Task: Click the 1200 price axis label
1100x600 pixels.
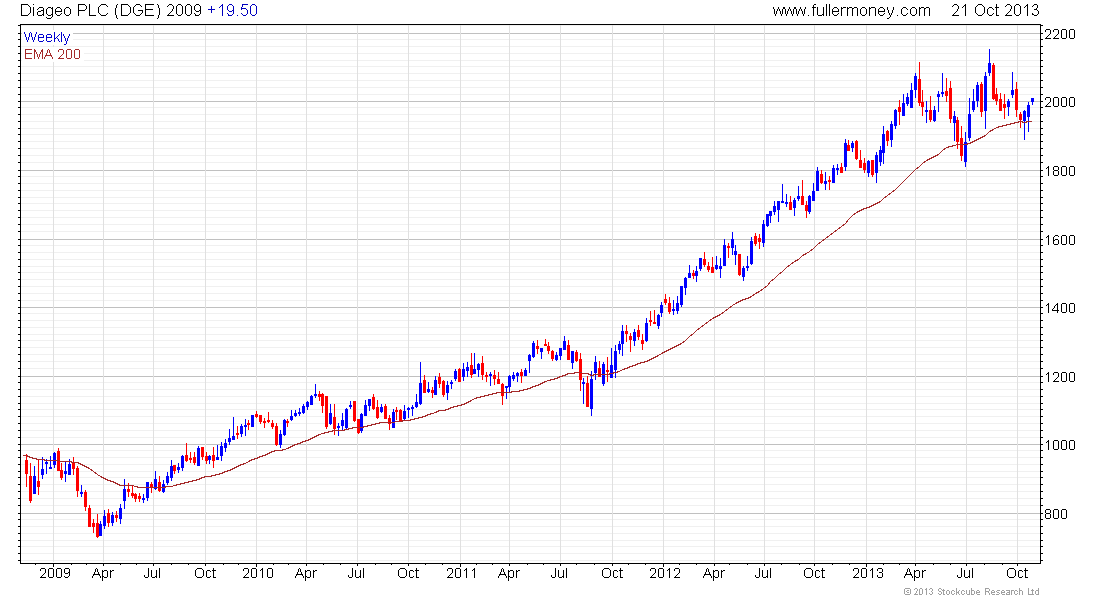Action: click(x=1059, y=377)
